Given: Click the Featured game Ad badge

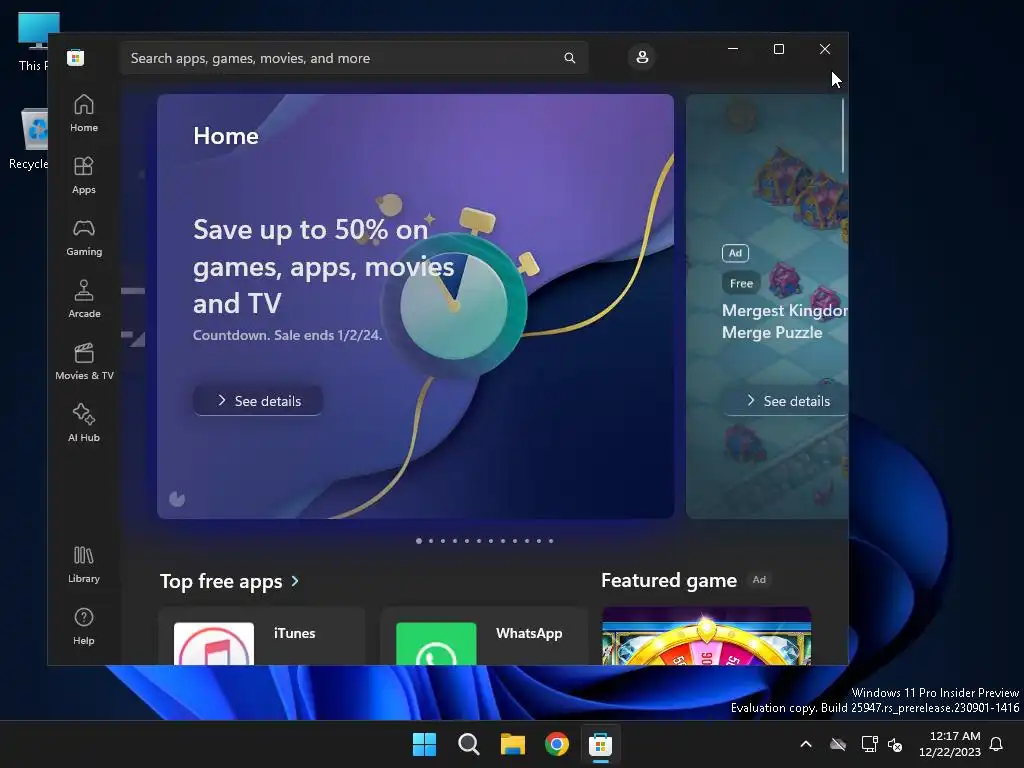Looking at the screenshot, I should click(x=759, y=580).
